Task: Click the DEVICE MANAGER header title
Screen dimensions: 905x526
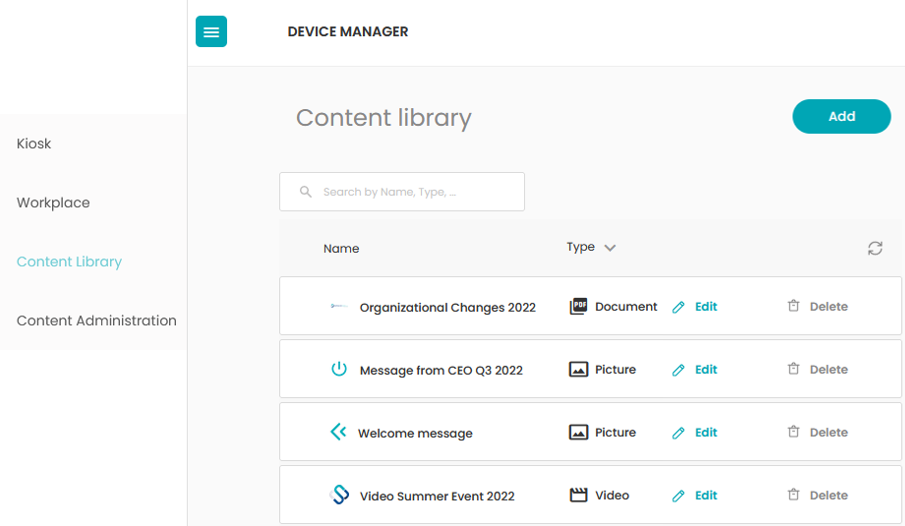Action: 347,32
